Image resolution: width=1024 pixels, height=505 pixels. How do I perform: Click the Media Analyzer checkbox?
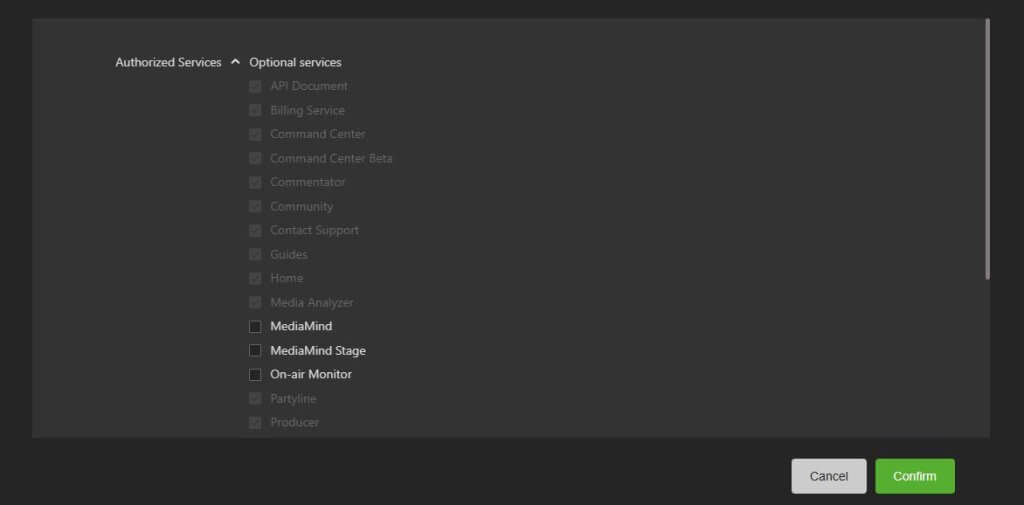click(255, 303)
